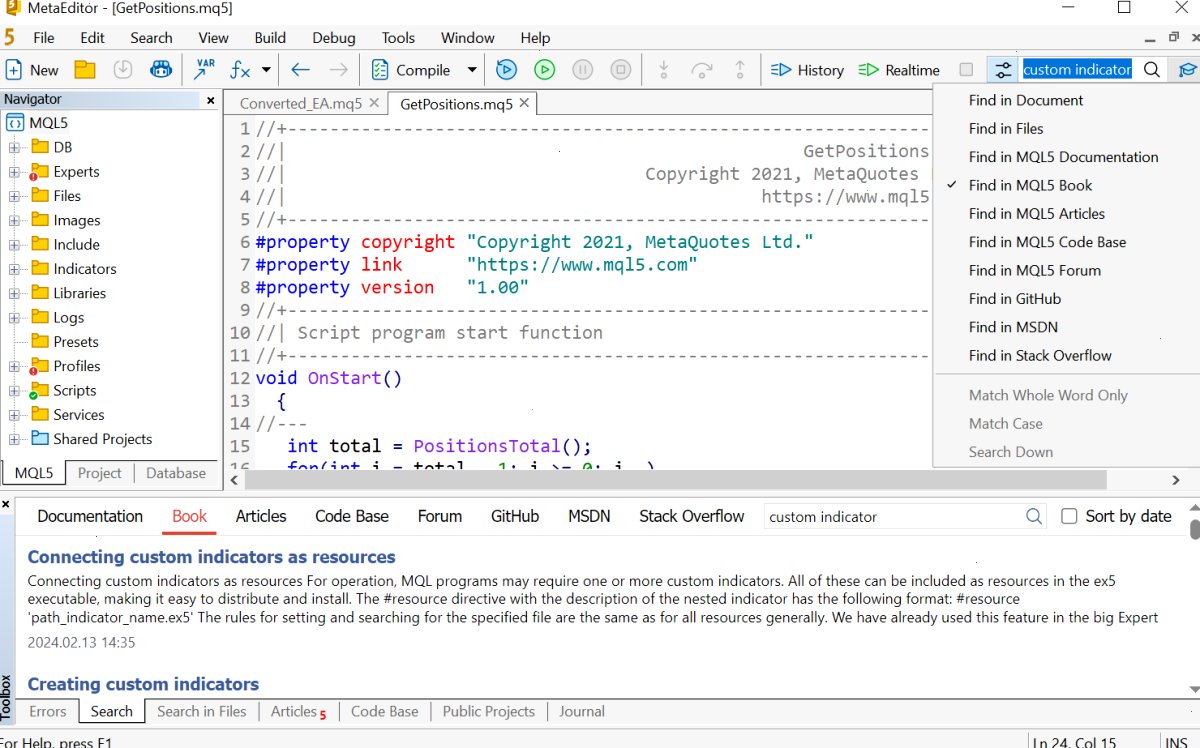The width and height of the screenshot is (1200, 748).
Task: Click the VAR insert variable icon
Action: tap(204, 70)
